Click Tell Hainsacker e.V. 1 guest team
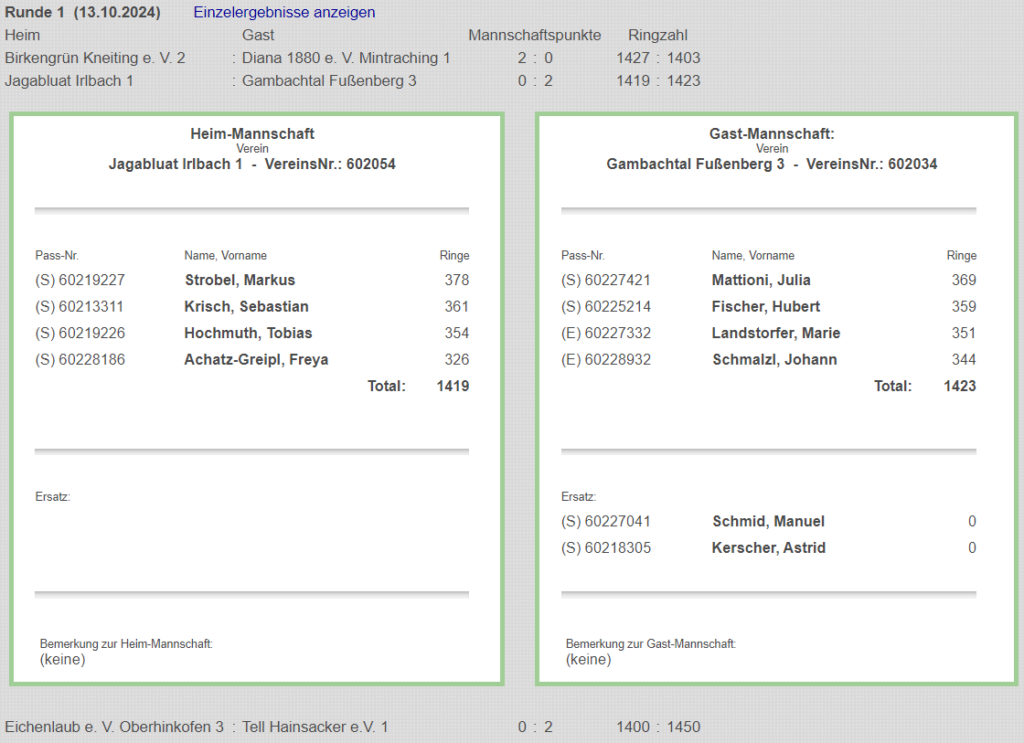1024x743 pixels. point(315,727)
